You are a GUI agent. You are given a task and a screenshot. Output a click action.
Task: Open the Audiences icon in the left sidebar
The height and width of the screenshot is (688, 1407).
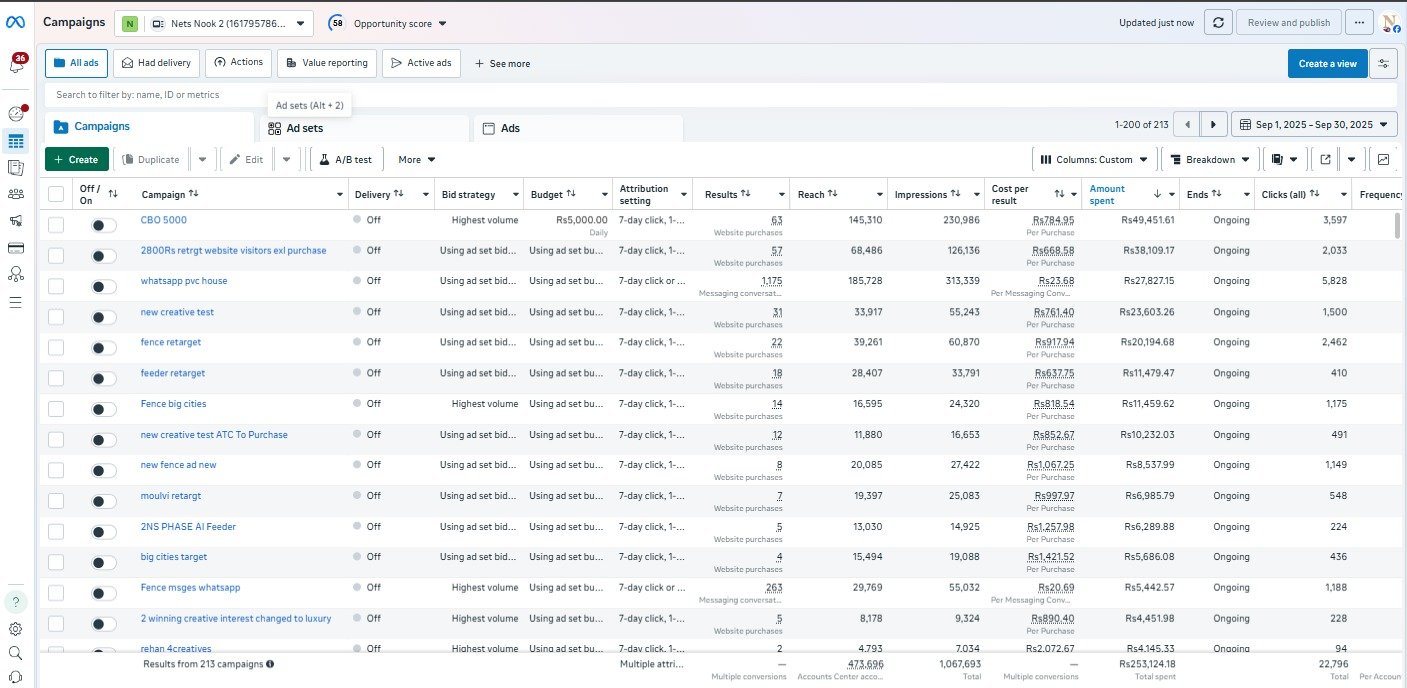16,194
